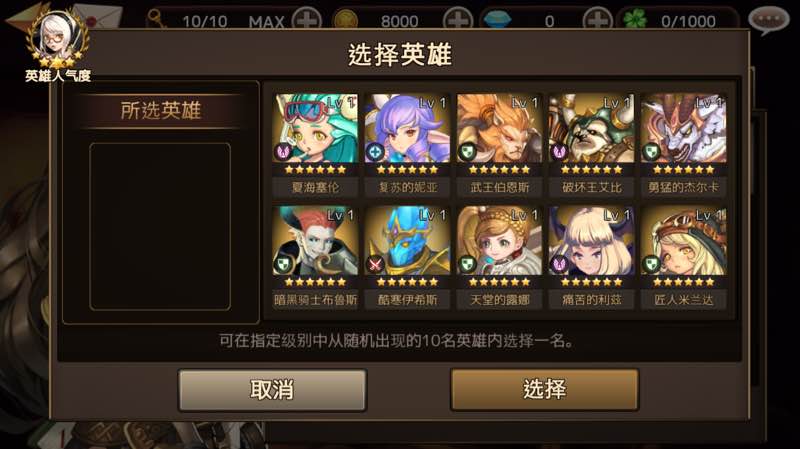Image resolution: width=800 pixels, height=449 pixels.
Task: Select hero 痛苦的利兹 portrait
Action: [x=591, y=241]
